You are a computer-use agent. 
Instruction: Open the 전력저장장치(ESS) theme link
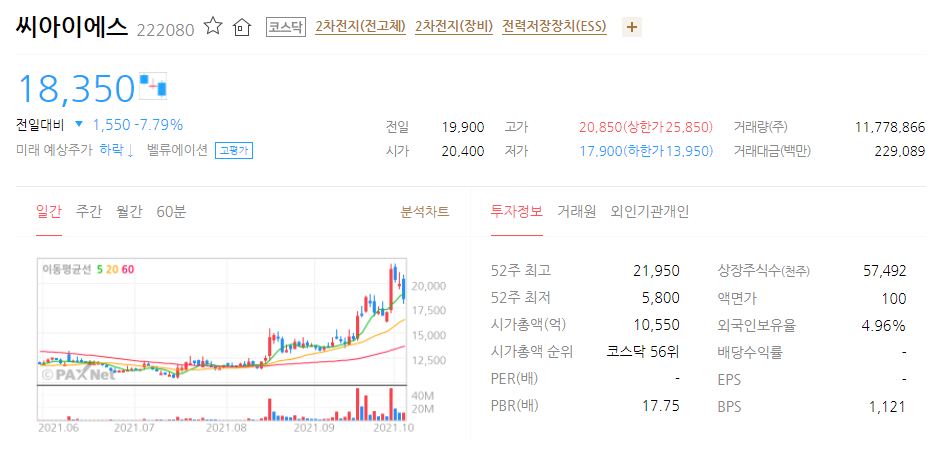pyautogui.click(x=555, y=27)
